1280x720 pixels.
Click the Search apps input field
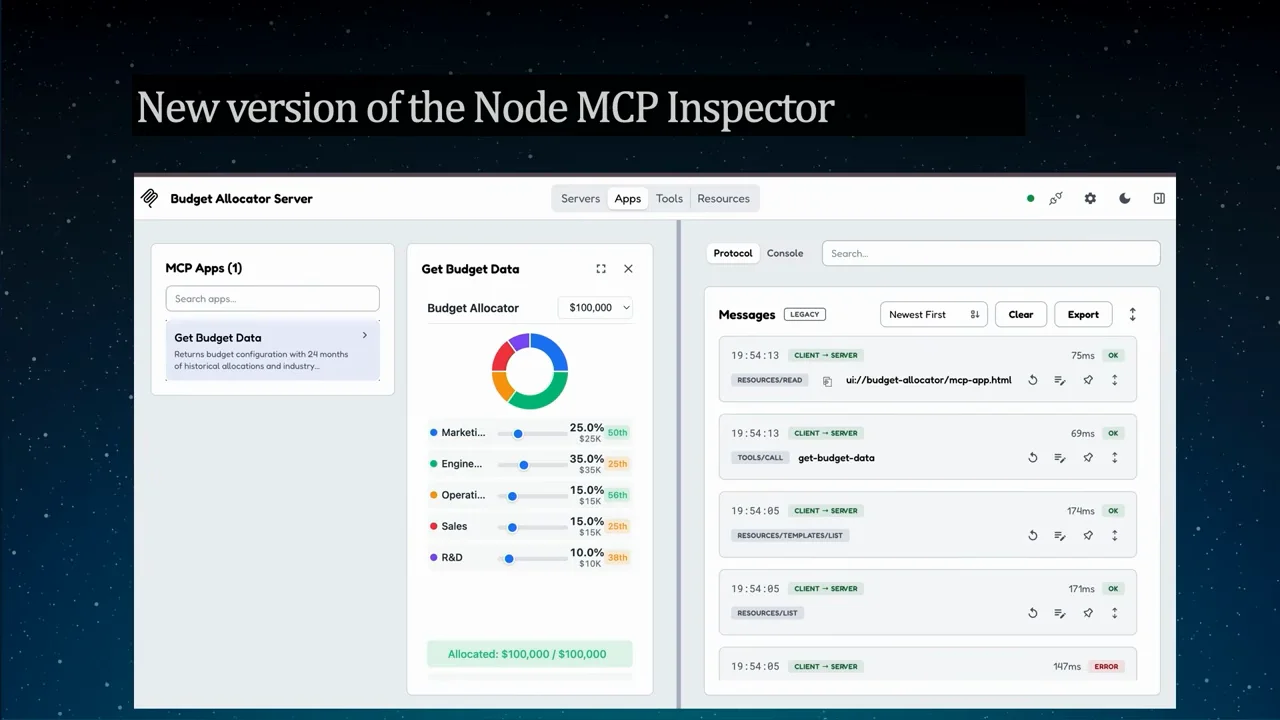tap(272, 298)
